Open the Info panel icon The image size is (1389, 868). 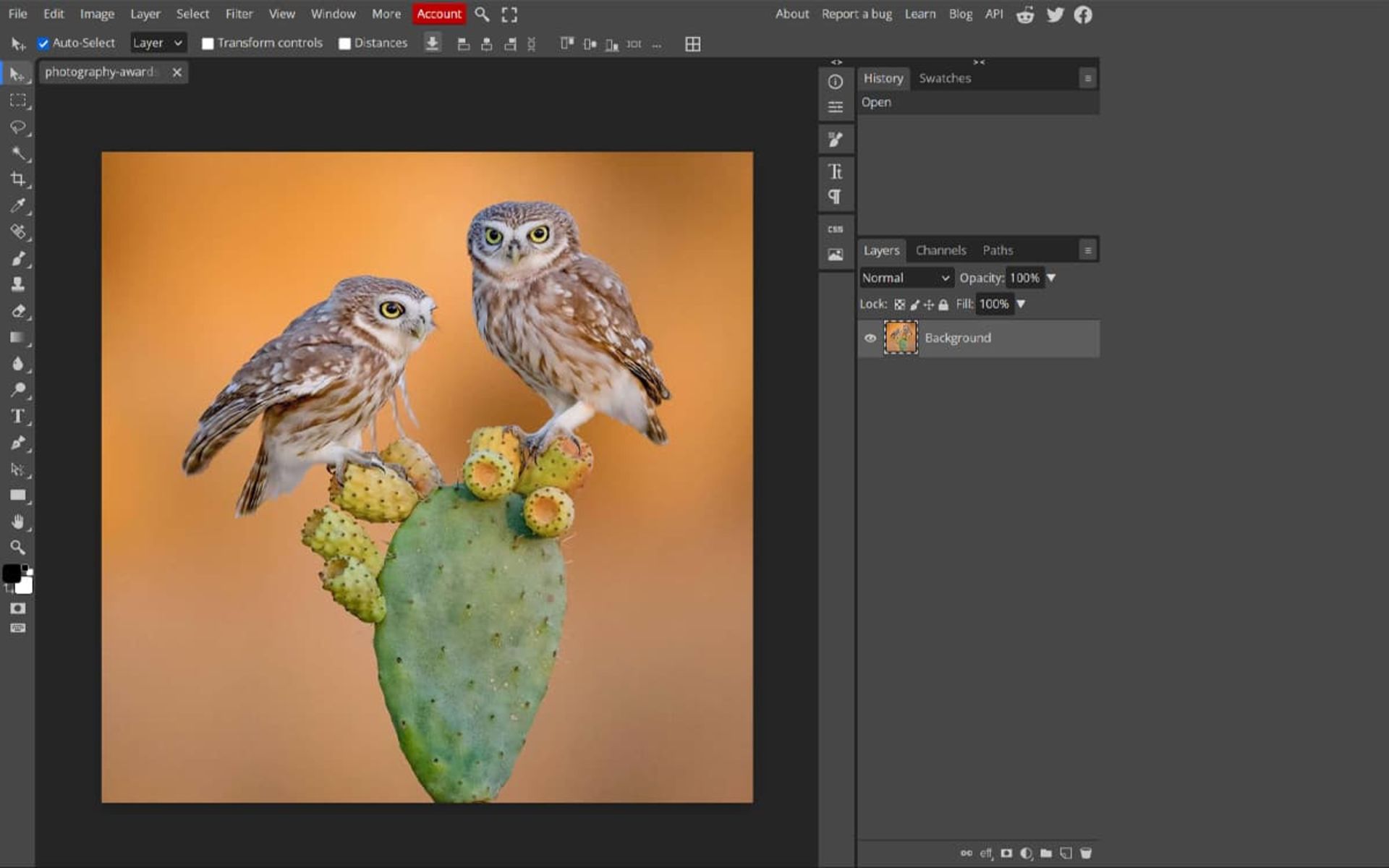coord(835,82)
